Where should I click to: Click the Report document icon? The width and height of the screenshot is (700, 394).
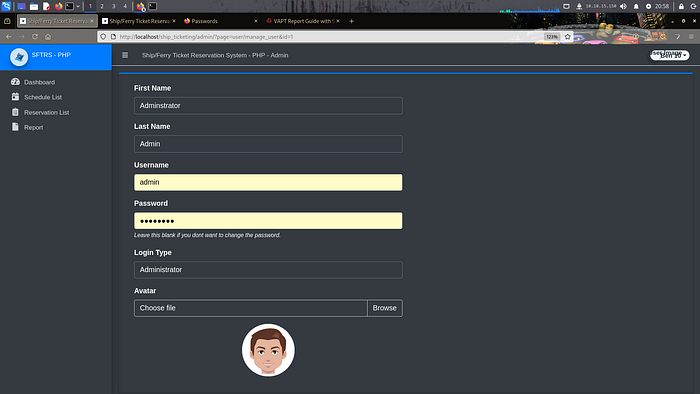click(15, 127)
